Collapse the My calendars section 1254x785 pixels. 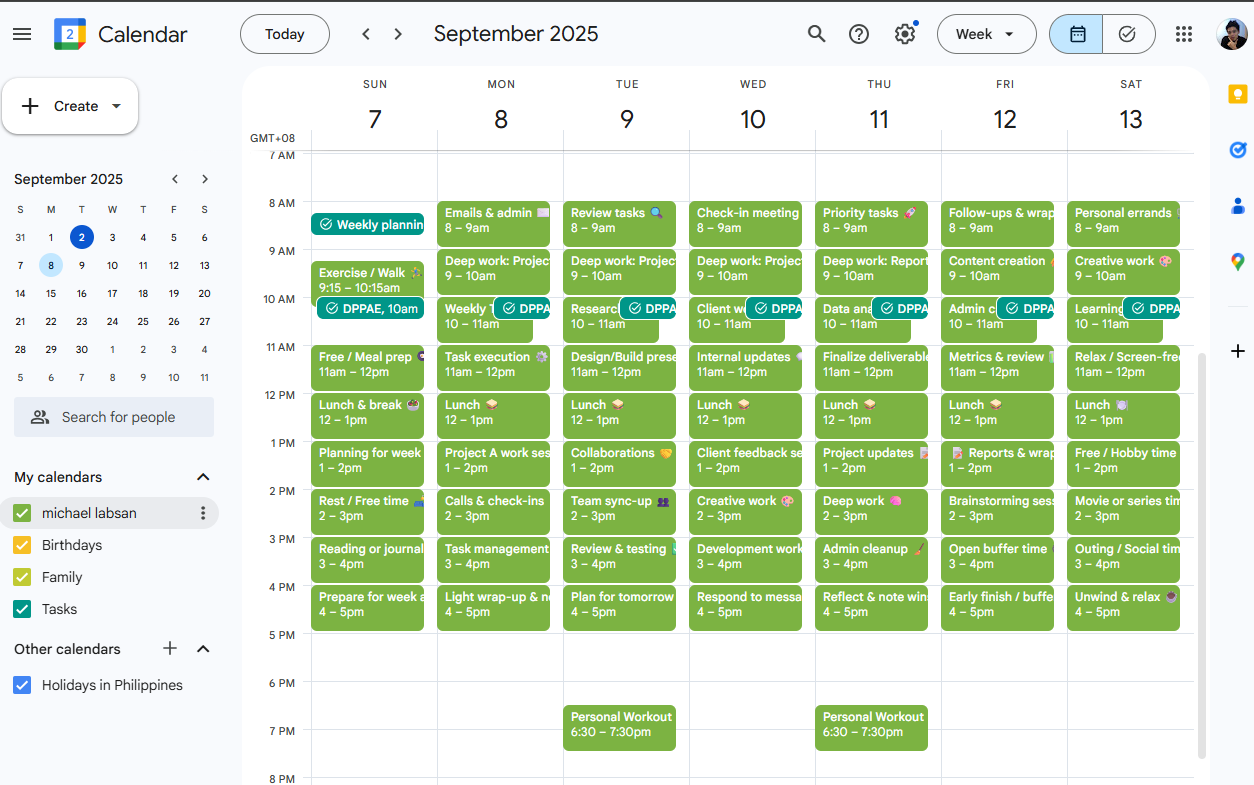click(203, 477)
